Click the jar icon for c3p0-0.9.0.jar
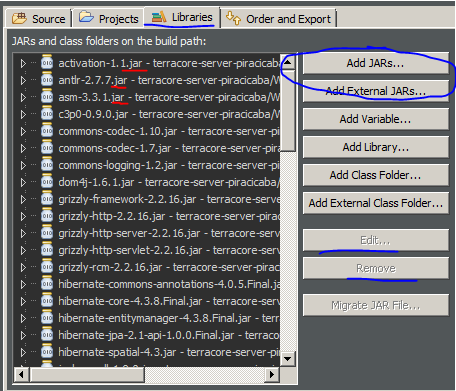This screenshot has height=391, width=456. [47, 114]
